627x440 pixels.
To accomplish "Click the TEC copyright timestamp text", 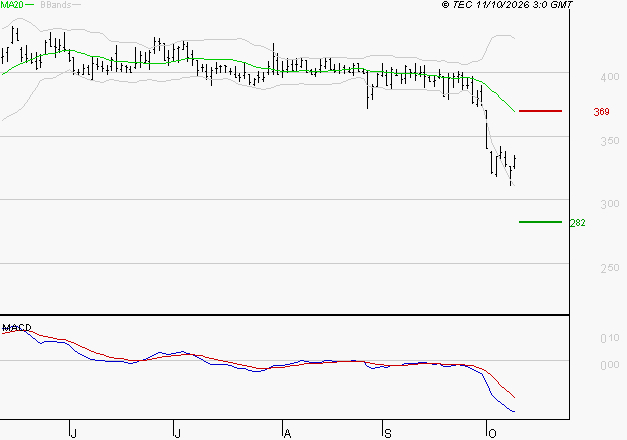I will click(x=507, y=5).
